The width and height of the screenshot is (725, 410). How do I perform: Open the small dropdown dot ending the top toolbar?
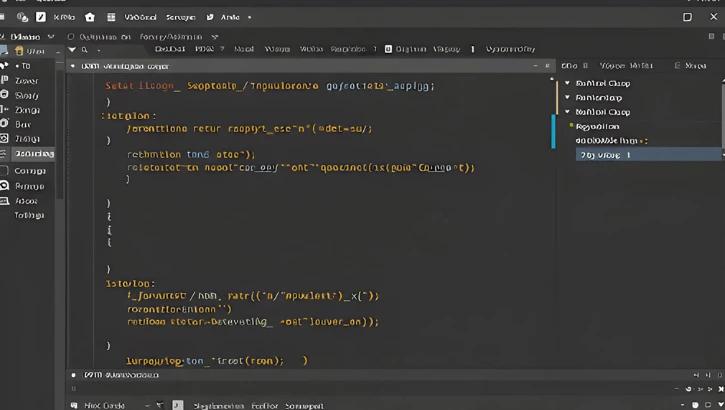(x=250, y=18)
